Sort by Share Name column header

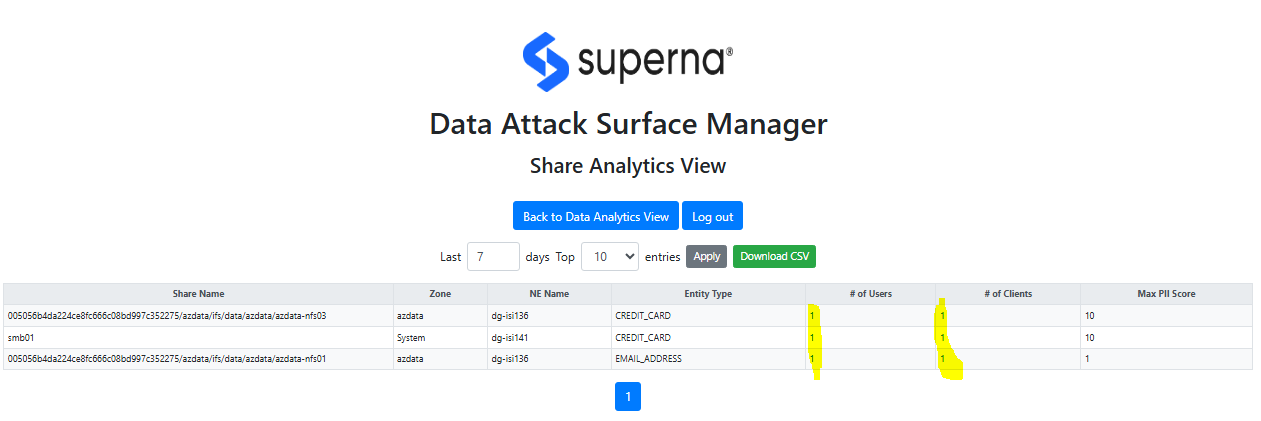click(x=198, y=294)
